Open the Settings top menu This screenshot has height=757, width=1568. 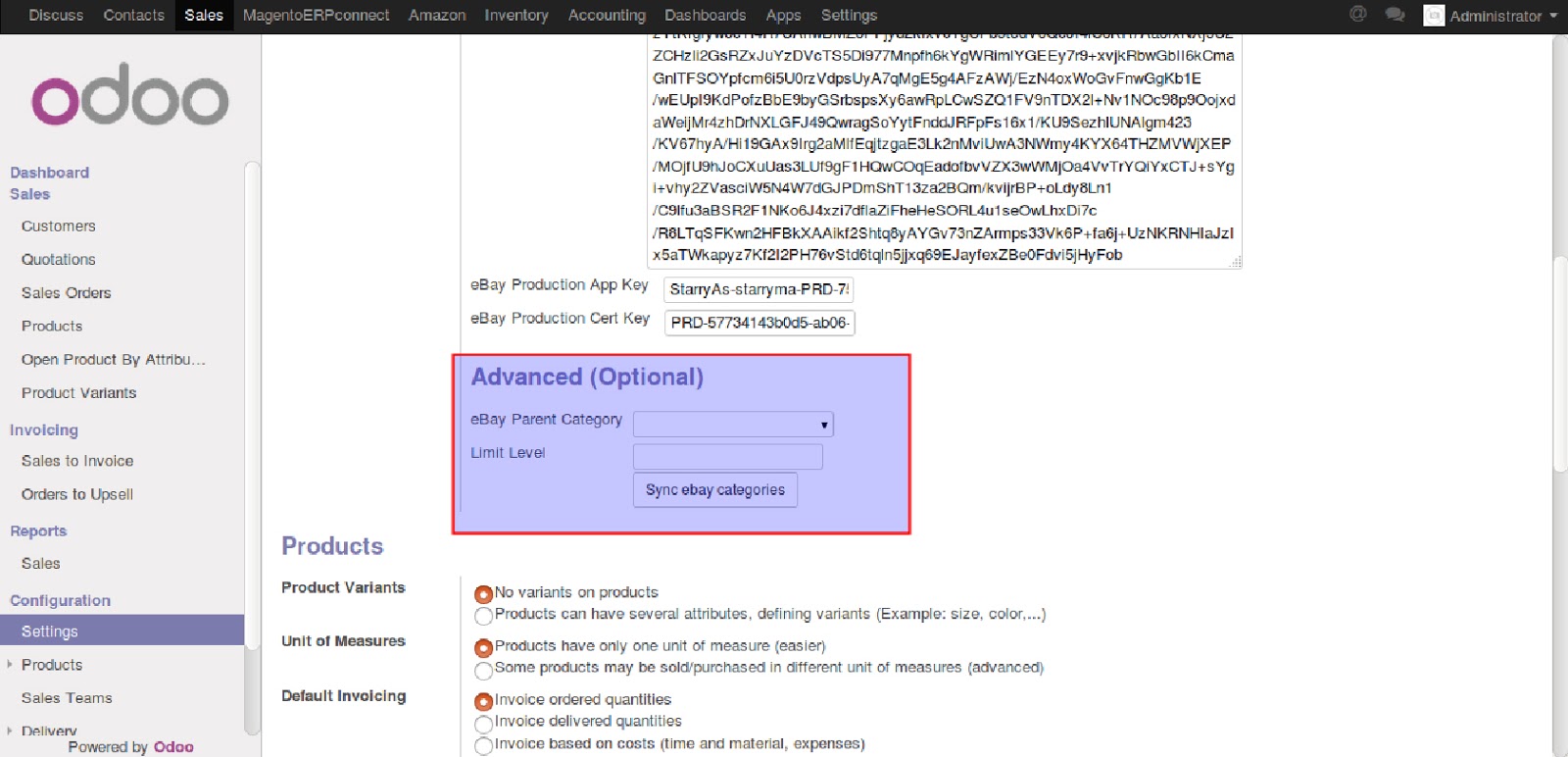coord(849,16)
